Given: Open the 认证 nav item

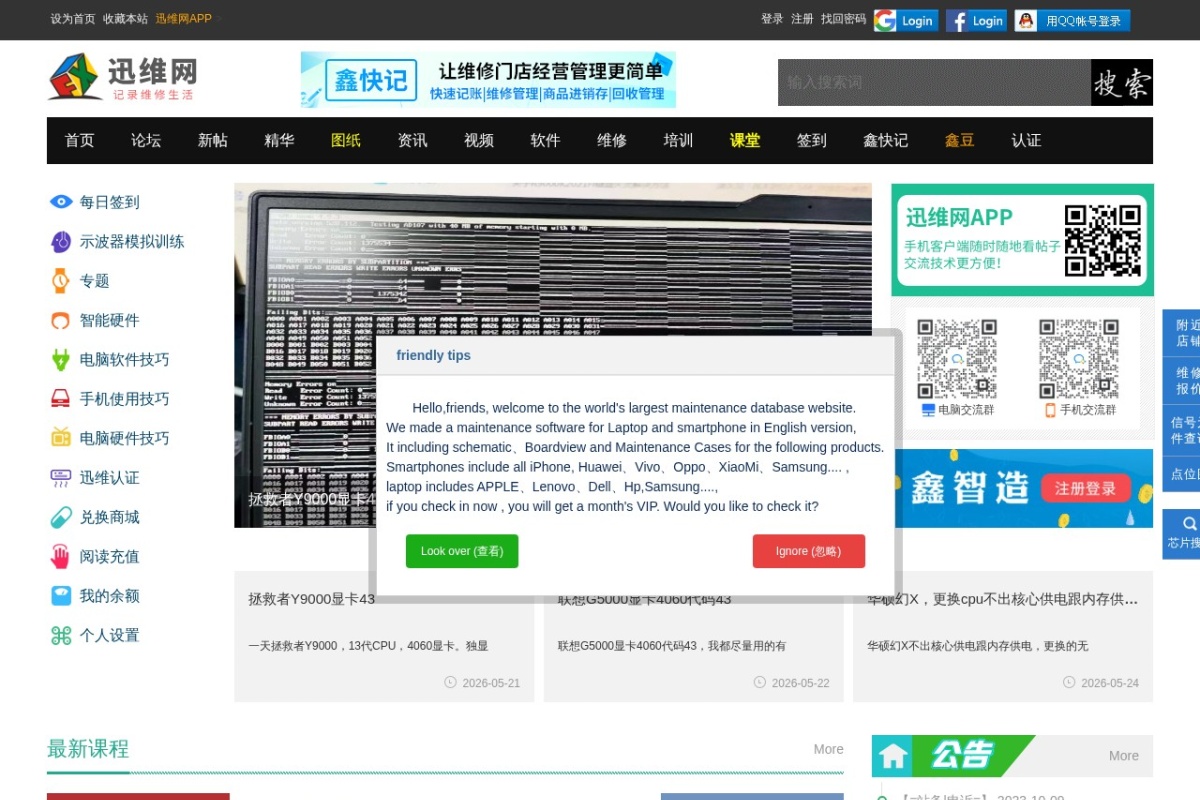Looking at the screenshot, I should pos(1026,141).
